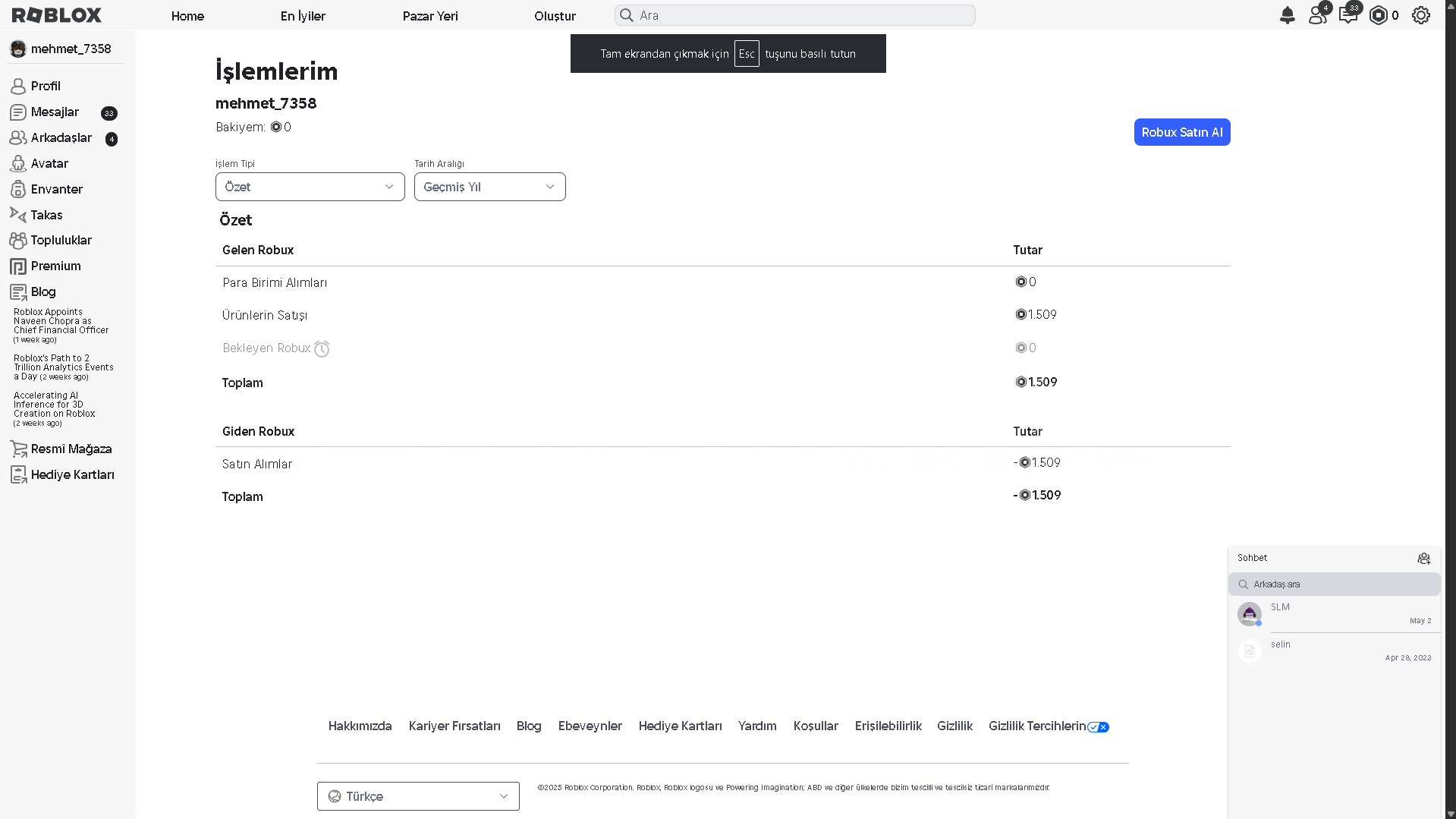Click the Avatar icon in sidebar

18,164
